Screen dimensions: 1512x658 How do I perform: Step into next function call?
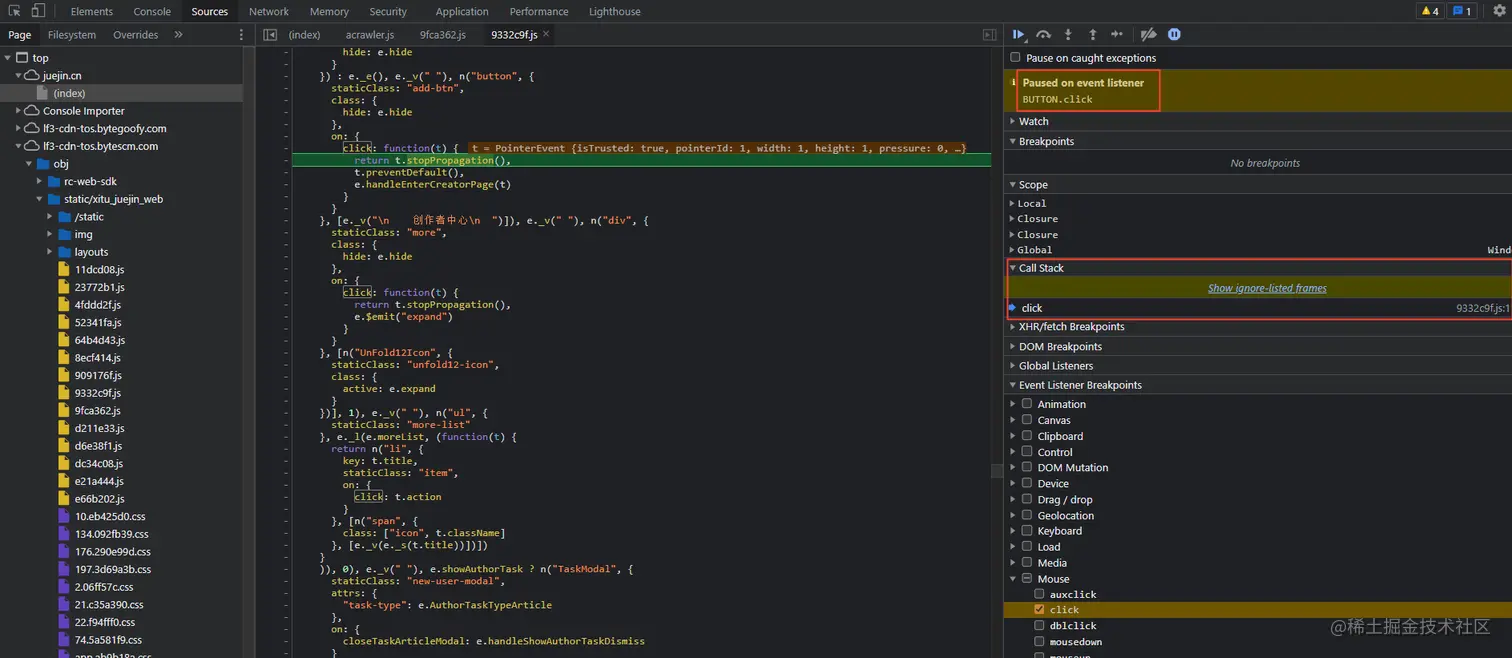point(1068,35)
